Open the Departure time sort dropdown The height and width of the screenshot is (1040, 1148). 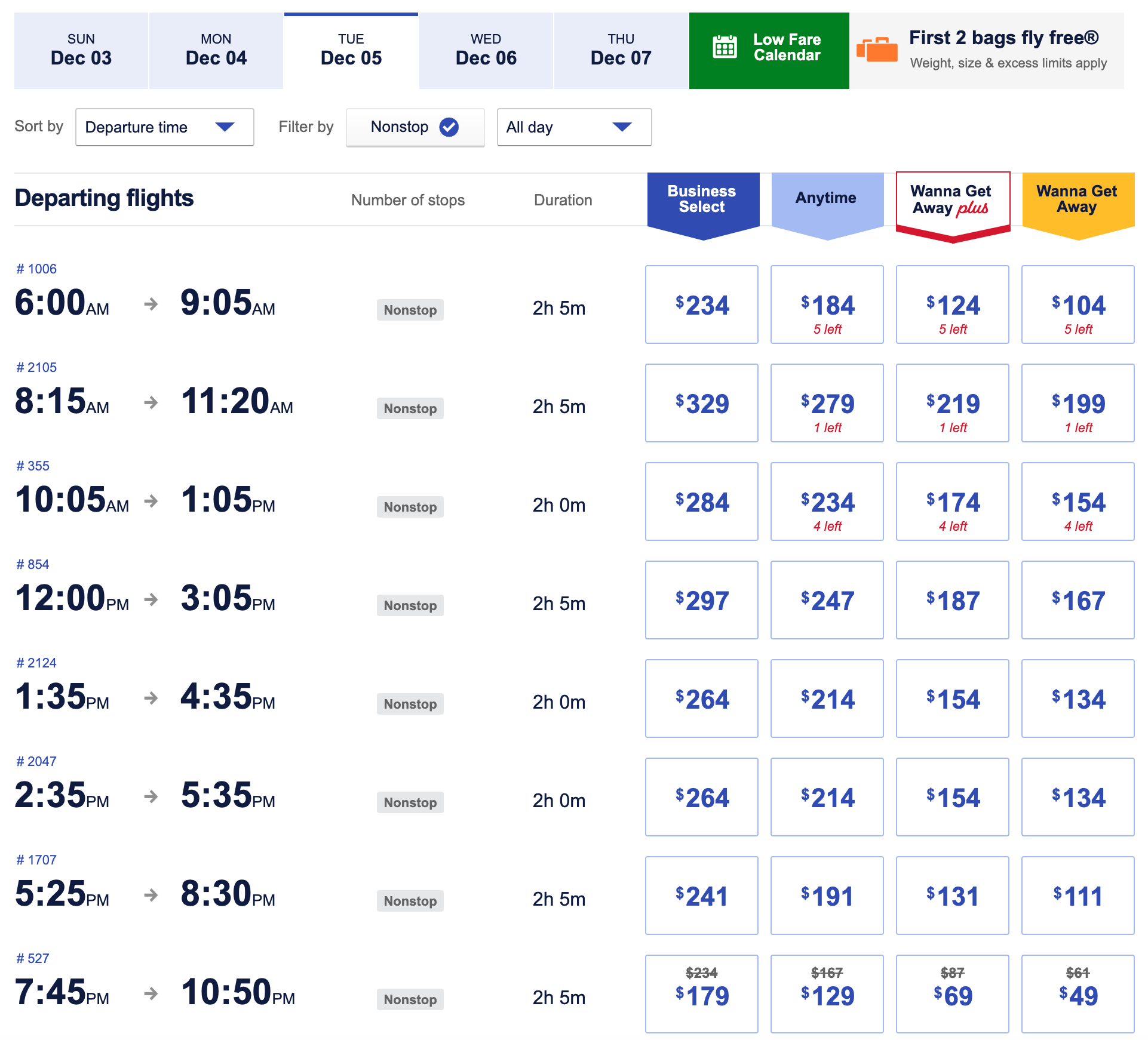click(164, 127)
